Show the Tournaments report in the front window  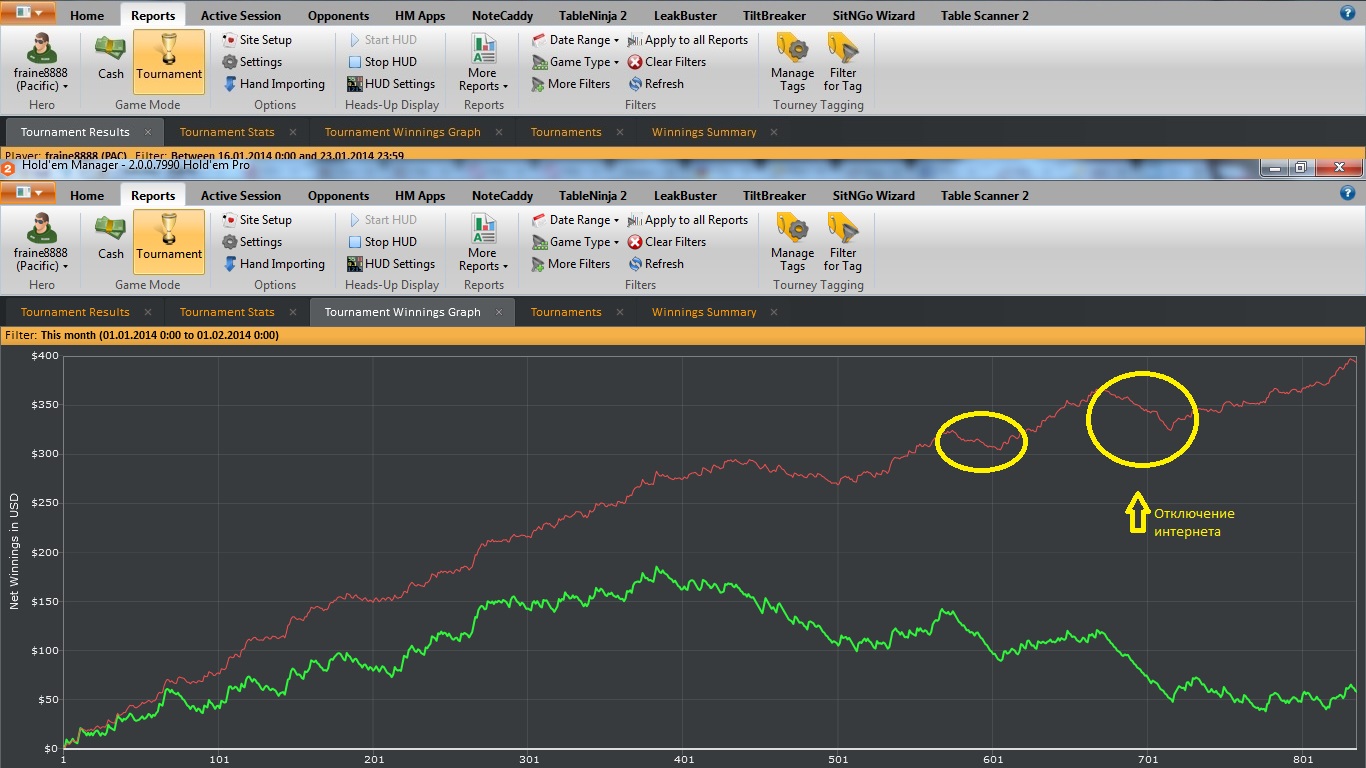click(566, 312)
